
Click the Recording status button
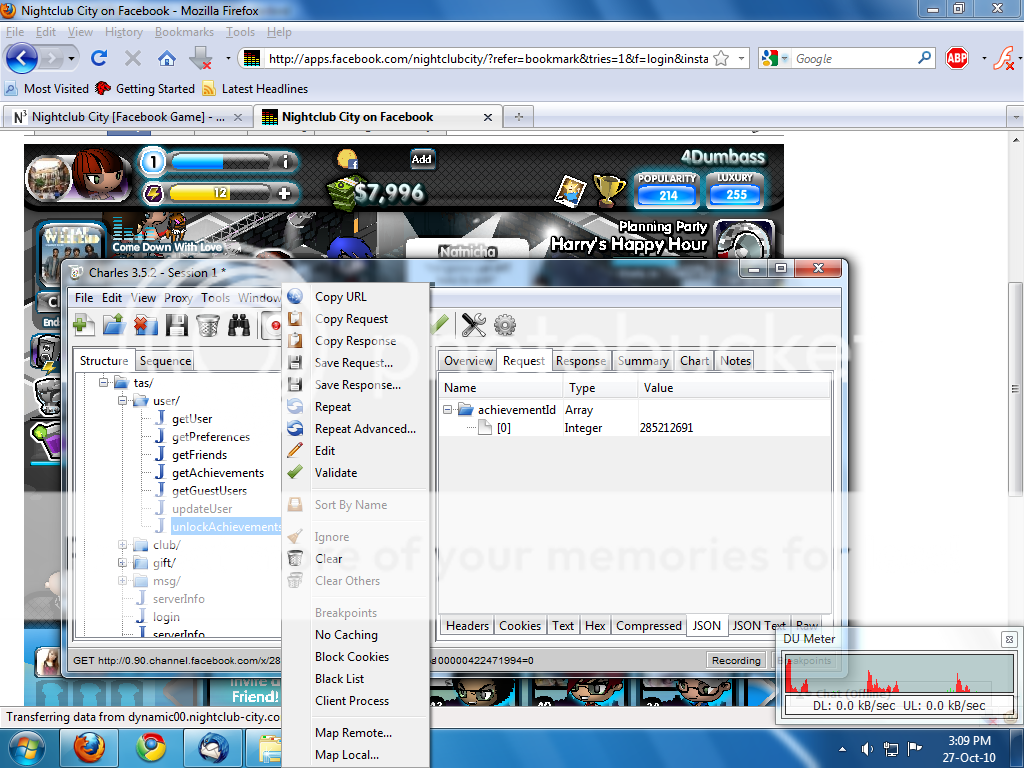click(x=736, y=660)
